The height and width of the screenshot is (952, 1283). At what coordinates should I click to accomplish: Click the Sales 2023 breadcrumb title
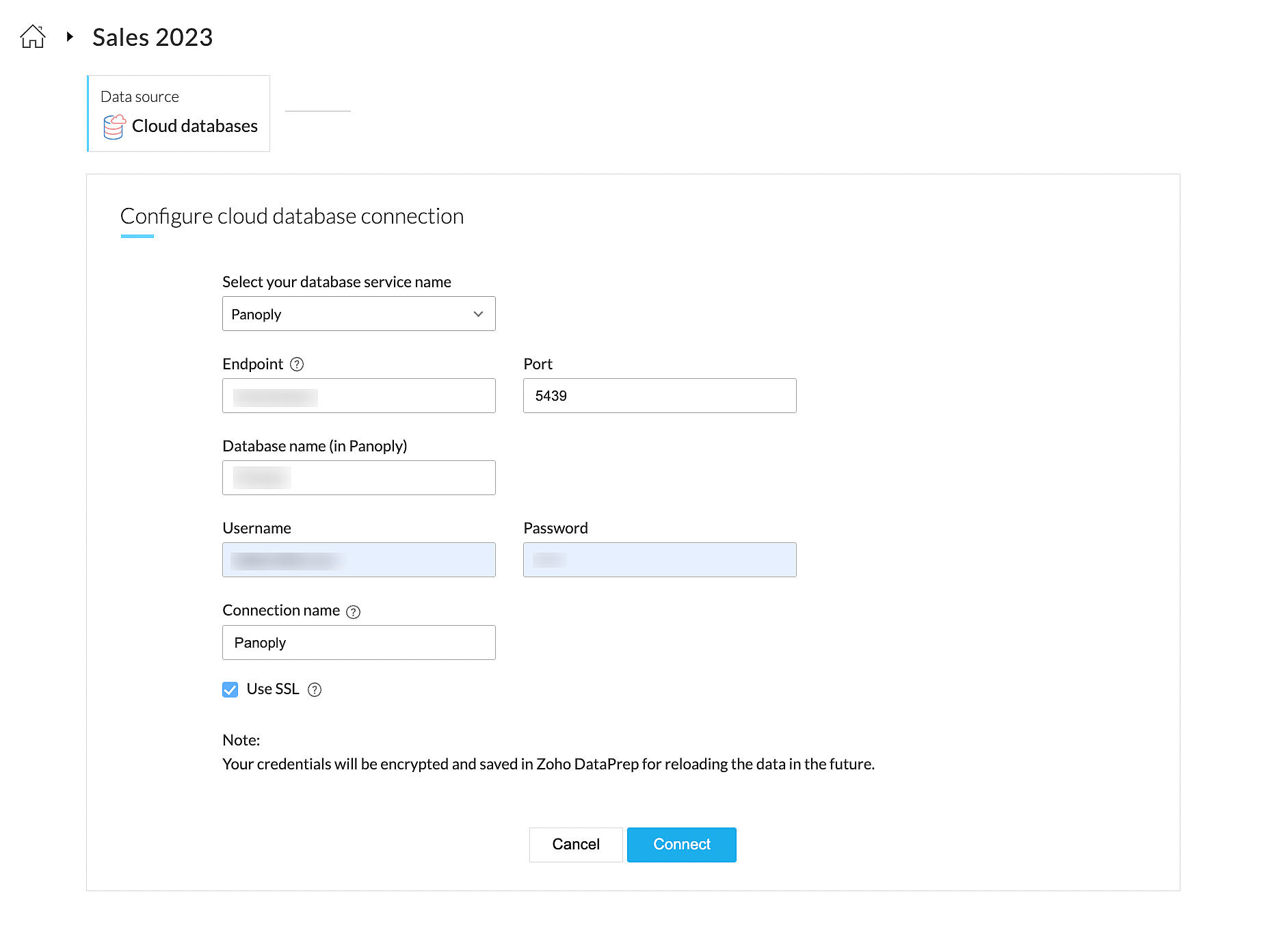(153, 37)
